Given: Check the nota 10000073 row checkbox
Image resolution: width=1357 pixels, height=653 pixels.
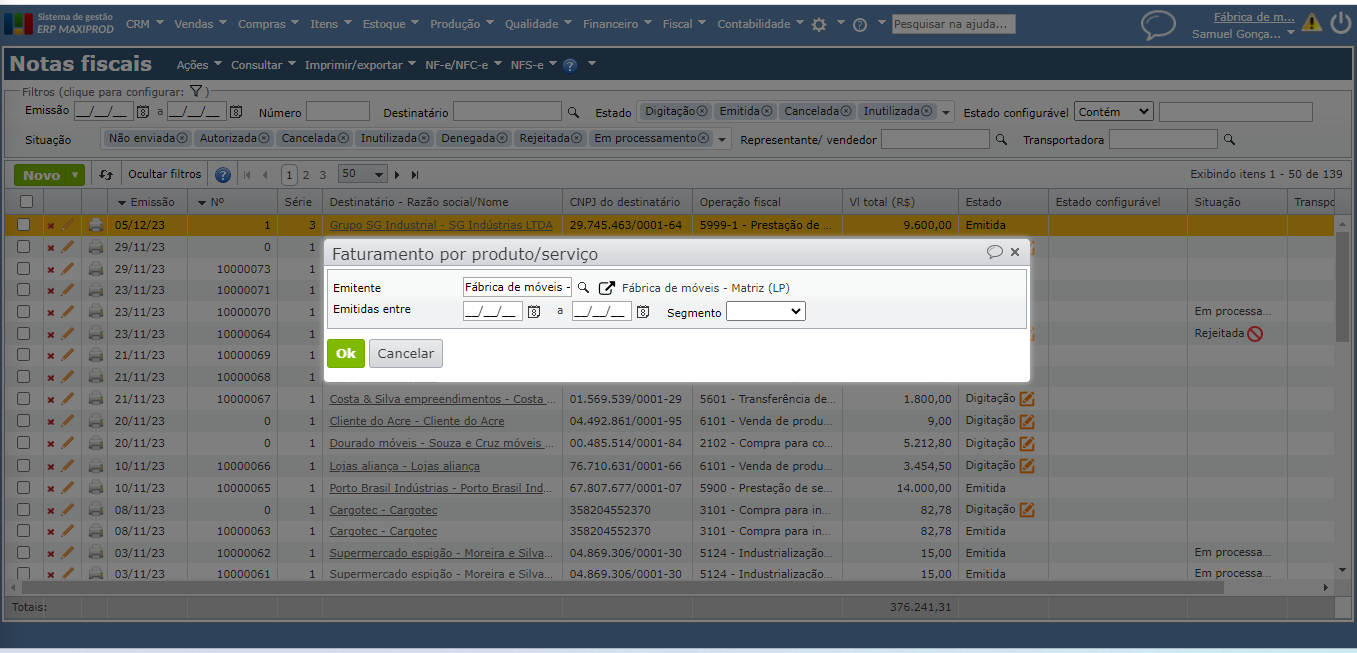Looking at the screenshot, I should point(24,268).
